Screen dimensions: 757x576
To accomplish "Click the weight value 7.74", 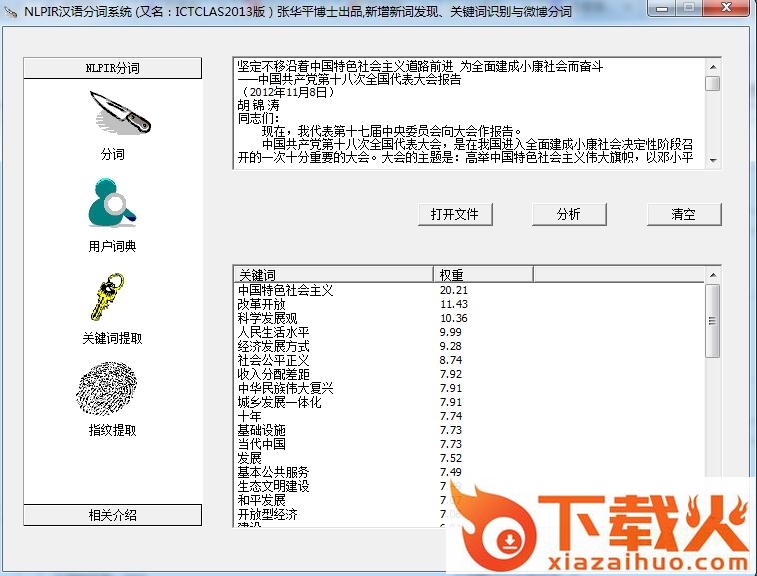I will [x=450, y=416].
